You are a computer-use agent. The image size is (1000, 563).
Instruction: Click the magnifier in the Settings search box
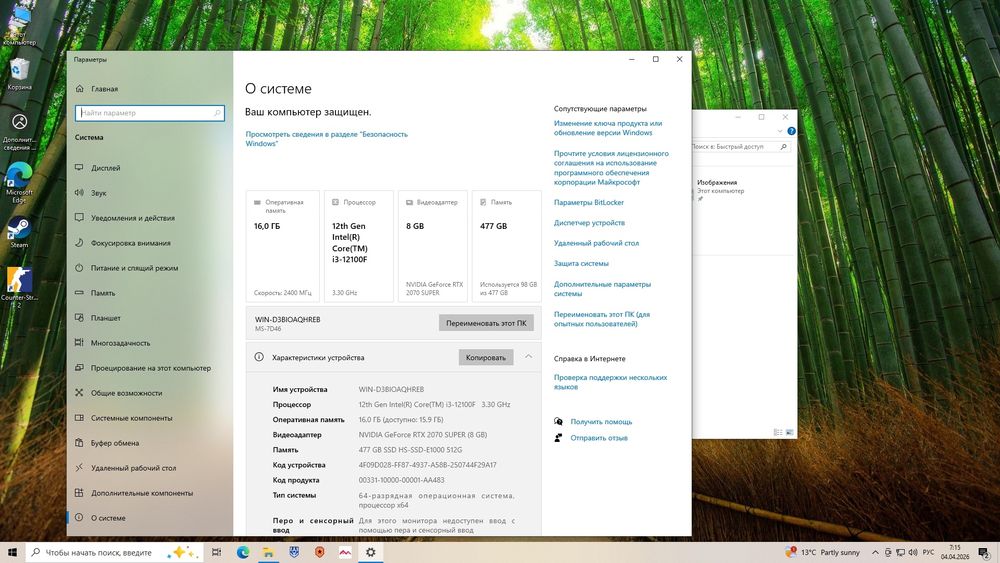click(217, 113)
